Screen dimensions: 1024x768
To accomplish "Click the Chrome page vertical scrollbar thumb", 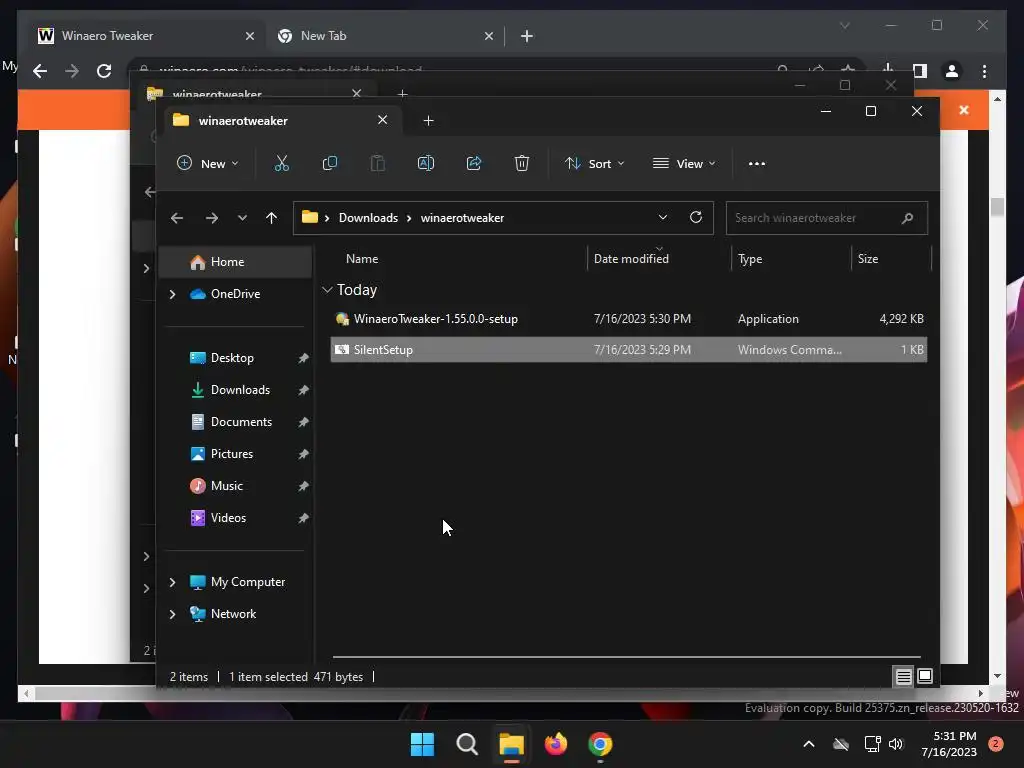I will click(997, 207).
